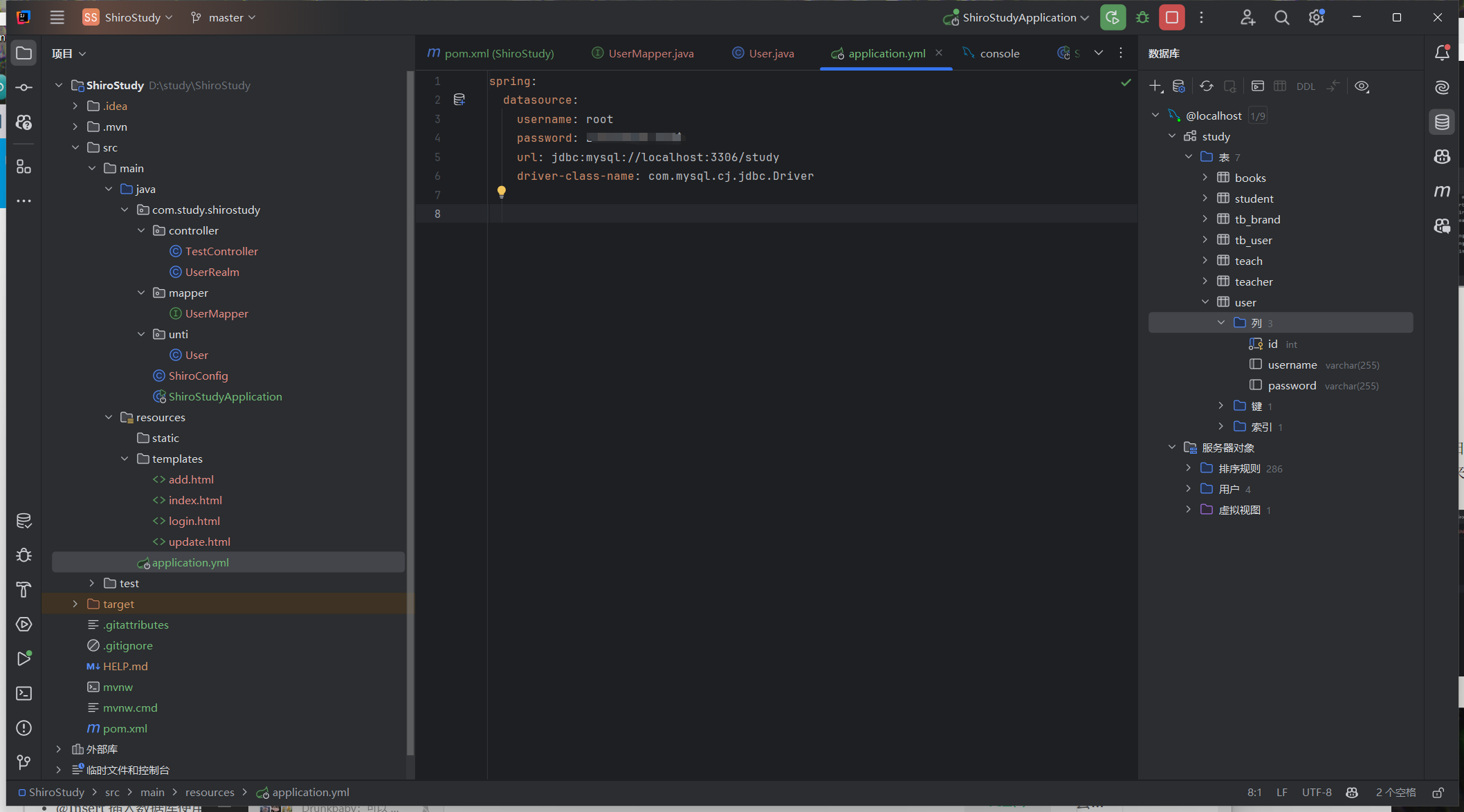The height and width of the screenshot is (812, 1464).
Task: Close the application.yml tab
Action: [939, 53]
